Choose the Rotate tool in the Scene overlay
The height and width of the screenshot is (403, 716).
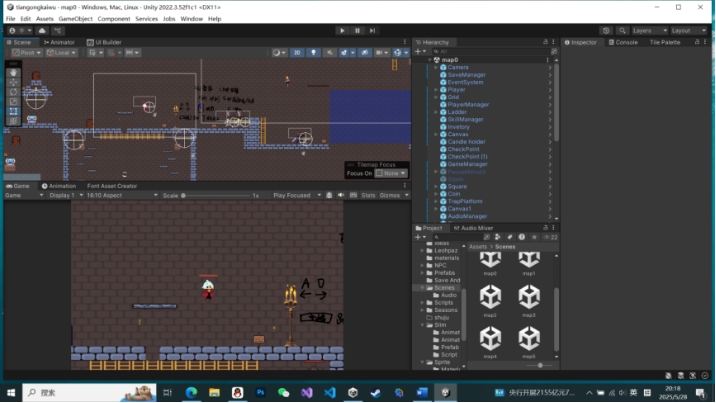click(13, 92)
